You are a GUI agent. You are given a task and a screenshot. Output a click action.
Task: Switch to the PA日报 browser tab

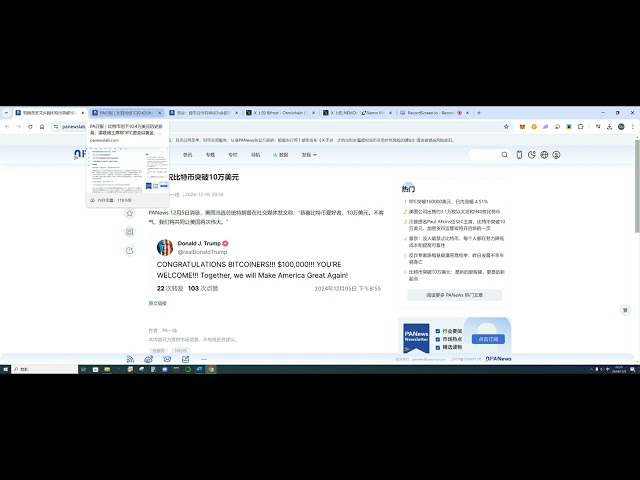tap(126, 113)
